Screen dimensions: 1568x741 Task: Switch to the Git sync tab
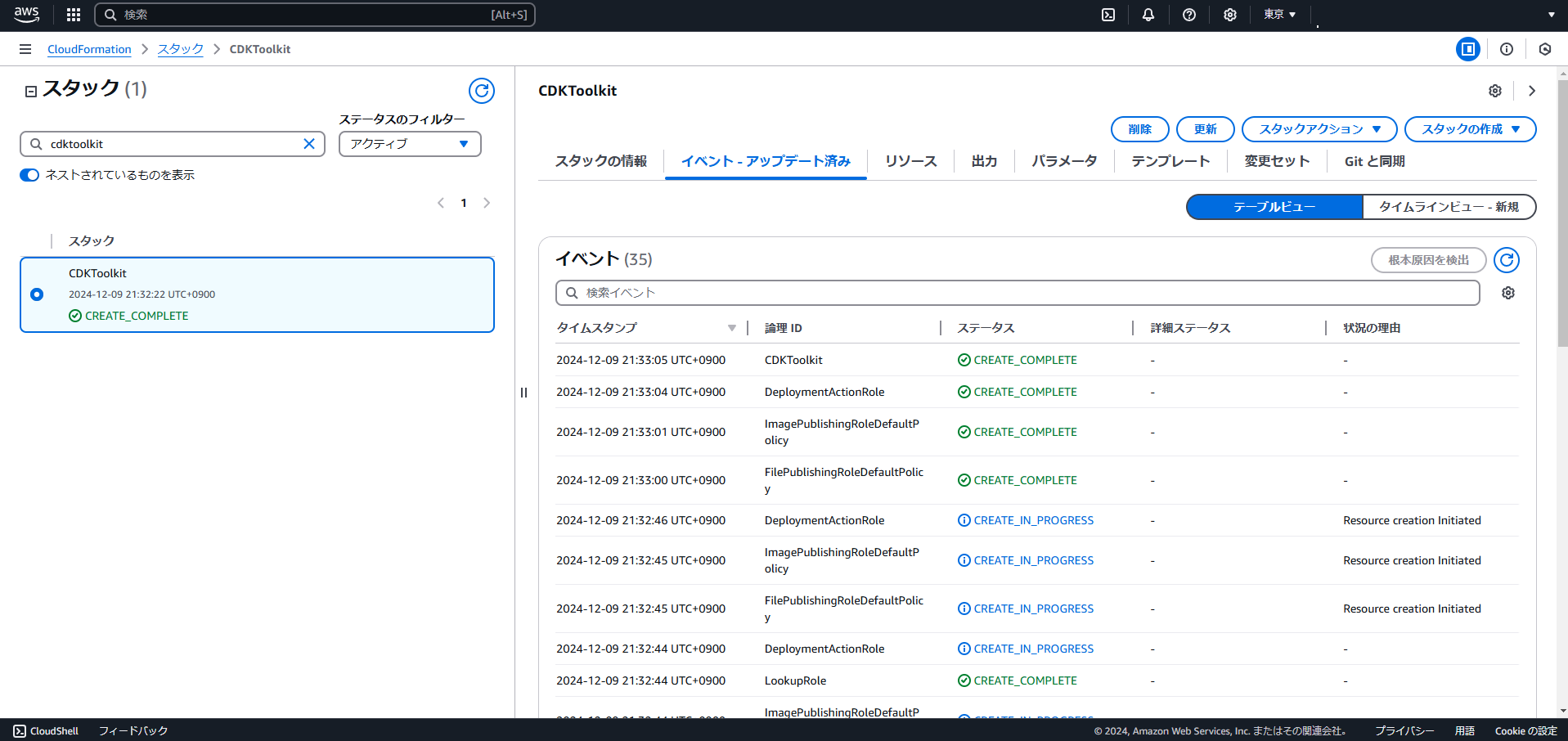pyautogui.click(x=1375, y=161)
